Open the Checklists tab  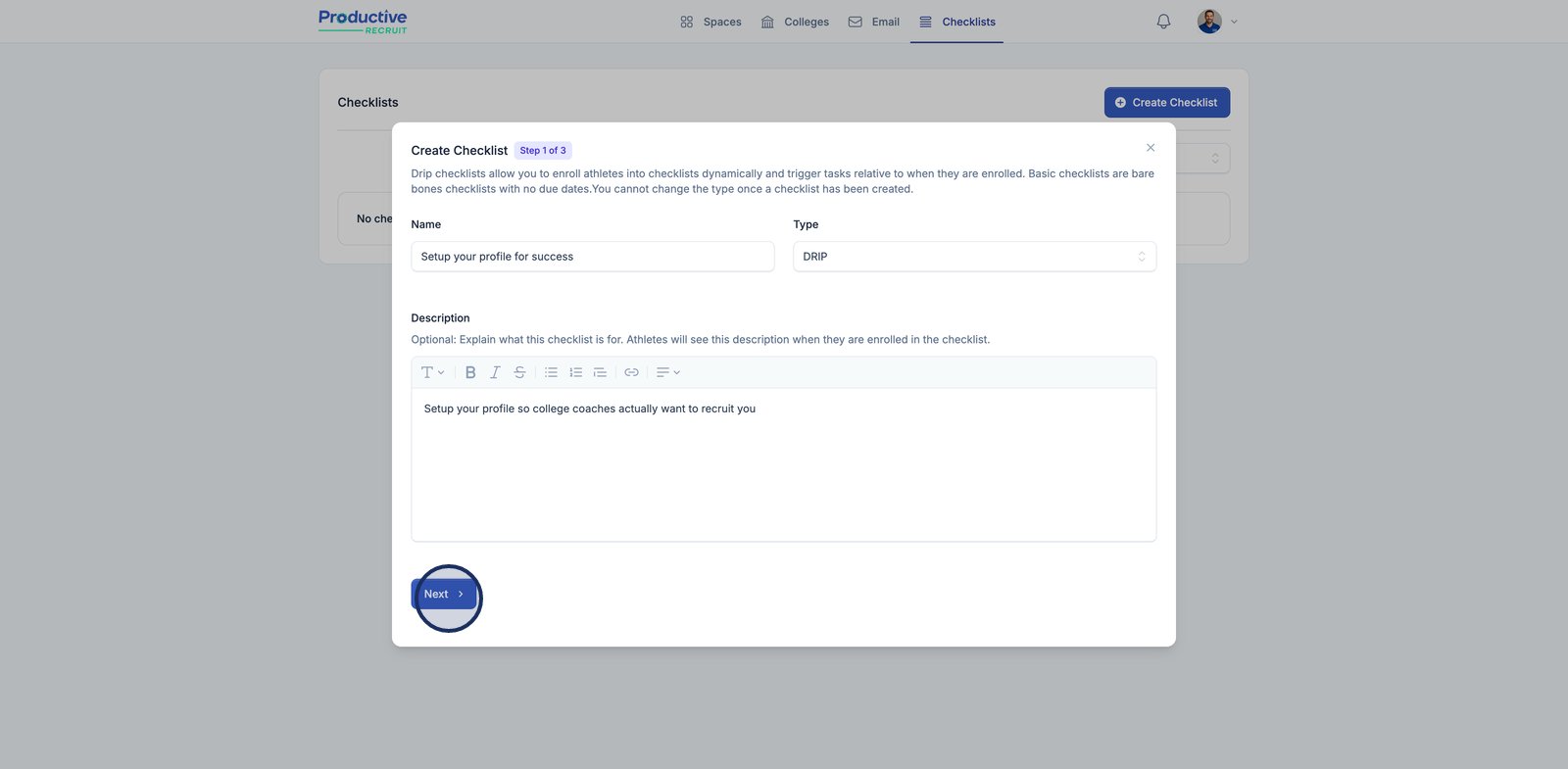pyautogui.click(x=956, y=22)
